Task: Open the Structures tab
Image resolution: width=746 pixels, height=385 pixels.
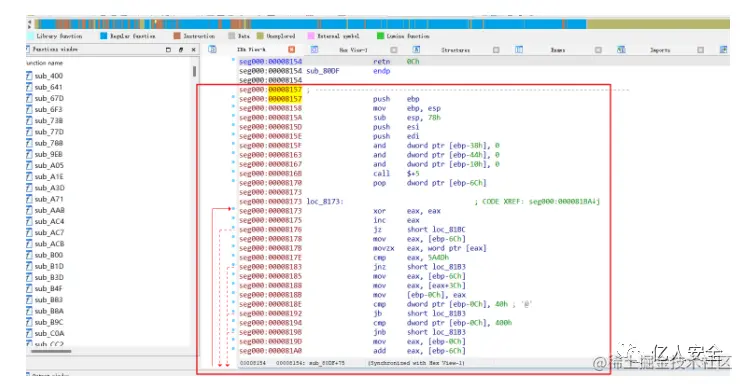Action: click(456, 50)
